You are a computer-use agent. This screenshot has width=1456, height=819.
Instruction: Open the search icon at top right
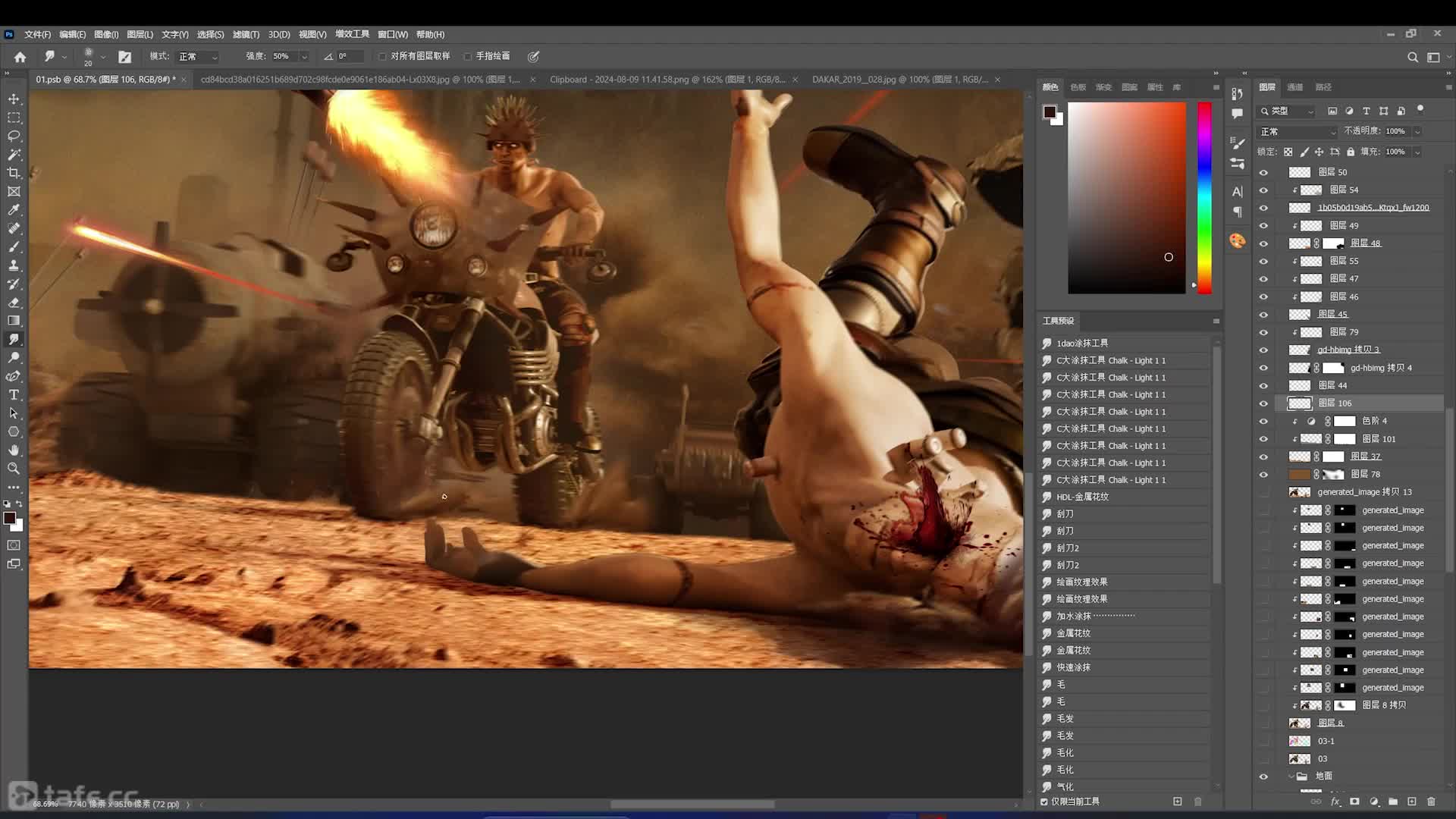(x=1412, y=57)
